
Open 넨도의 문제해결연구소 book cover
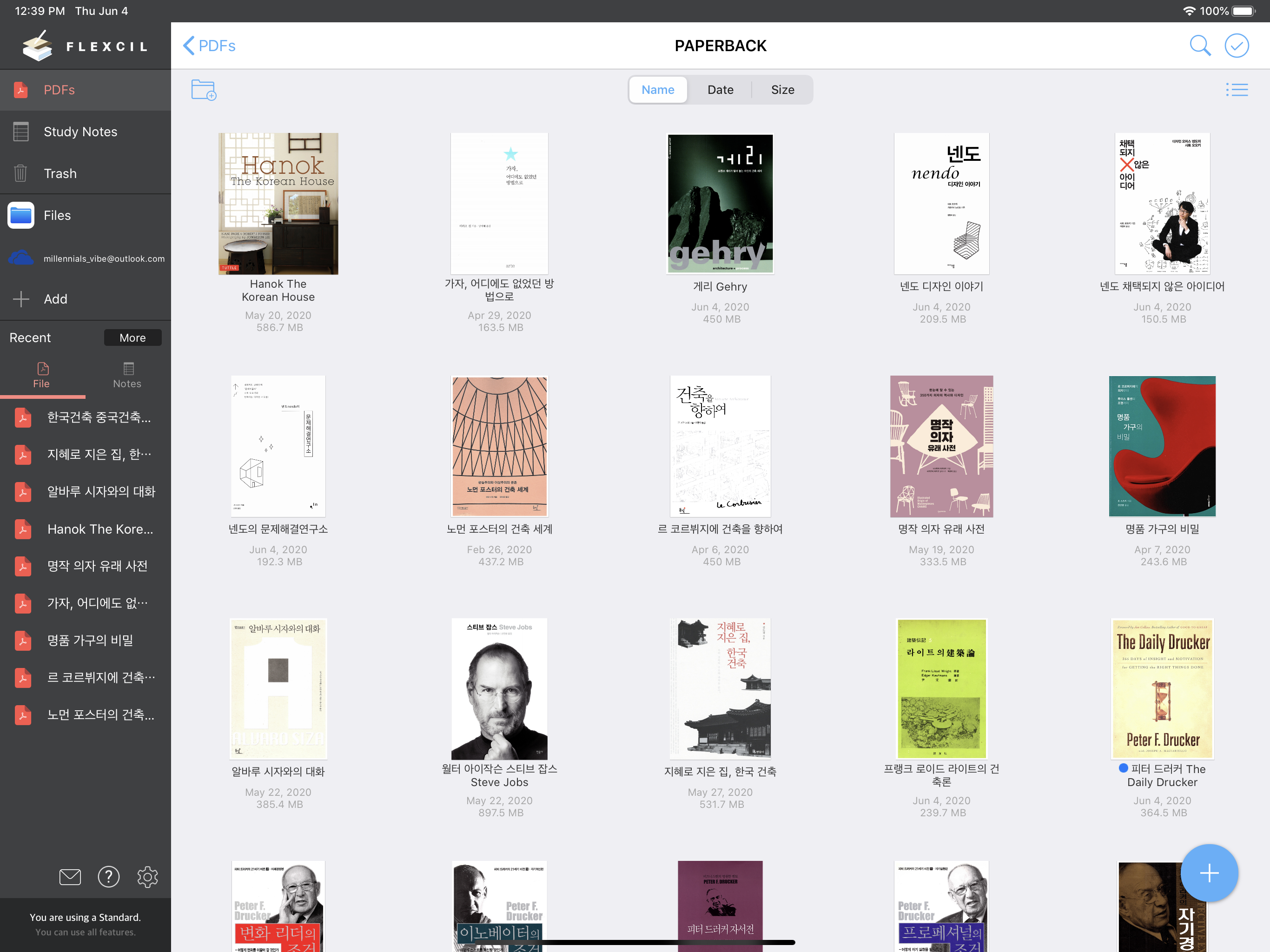point(278,446)
